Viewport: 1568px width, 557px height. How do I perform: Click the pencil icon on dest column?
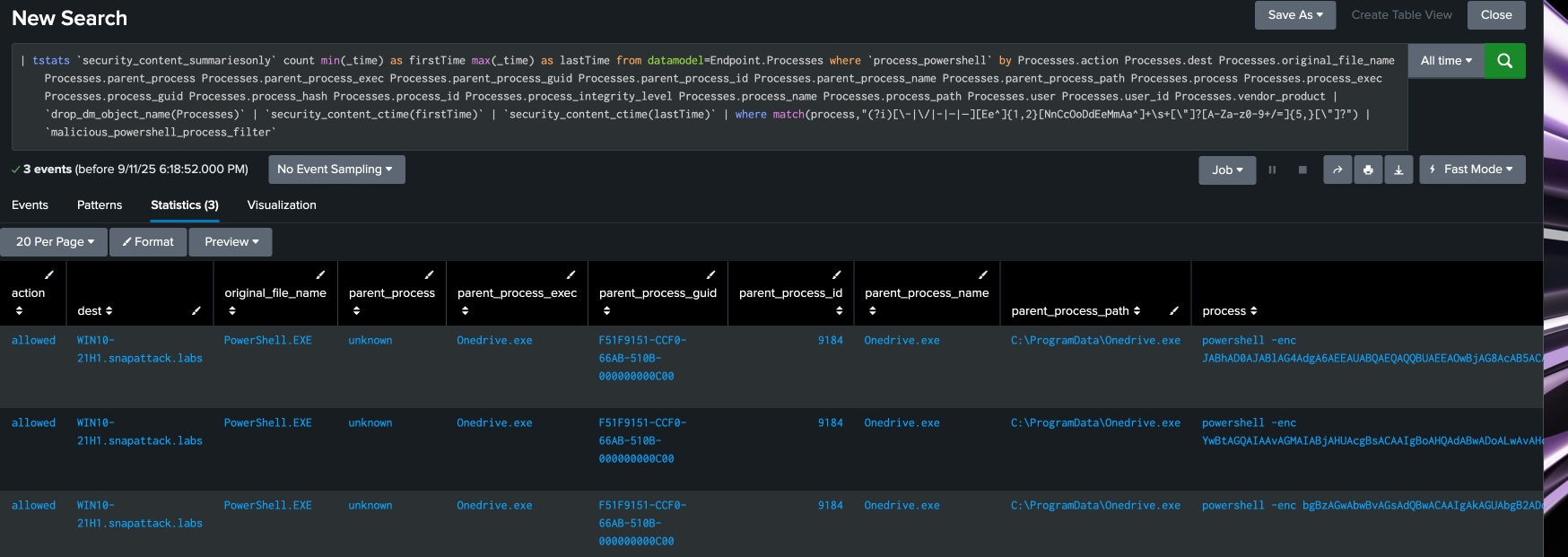click(196, 310)
